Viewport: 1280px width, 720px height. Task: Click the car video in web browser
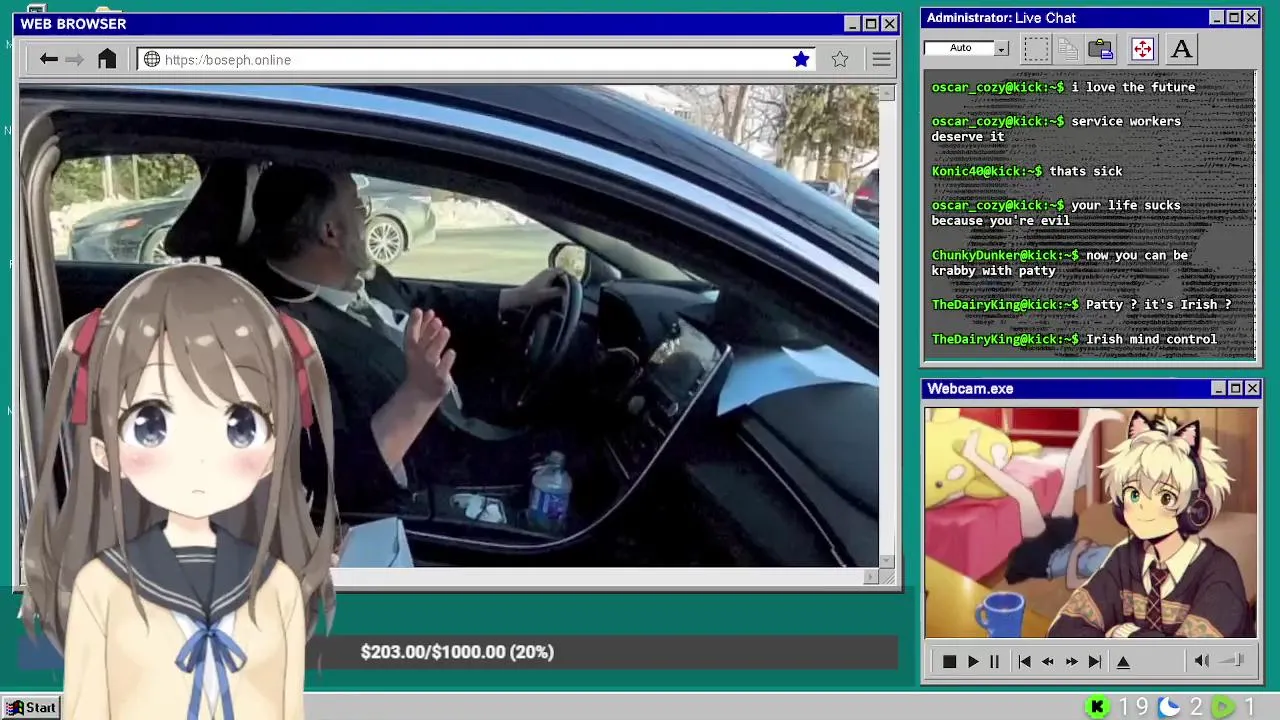(x=449, y=326)
